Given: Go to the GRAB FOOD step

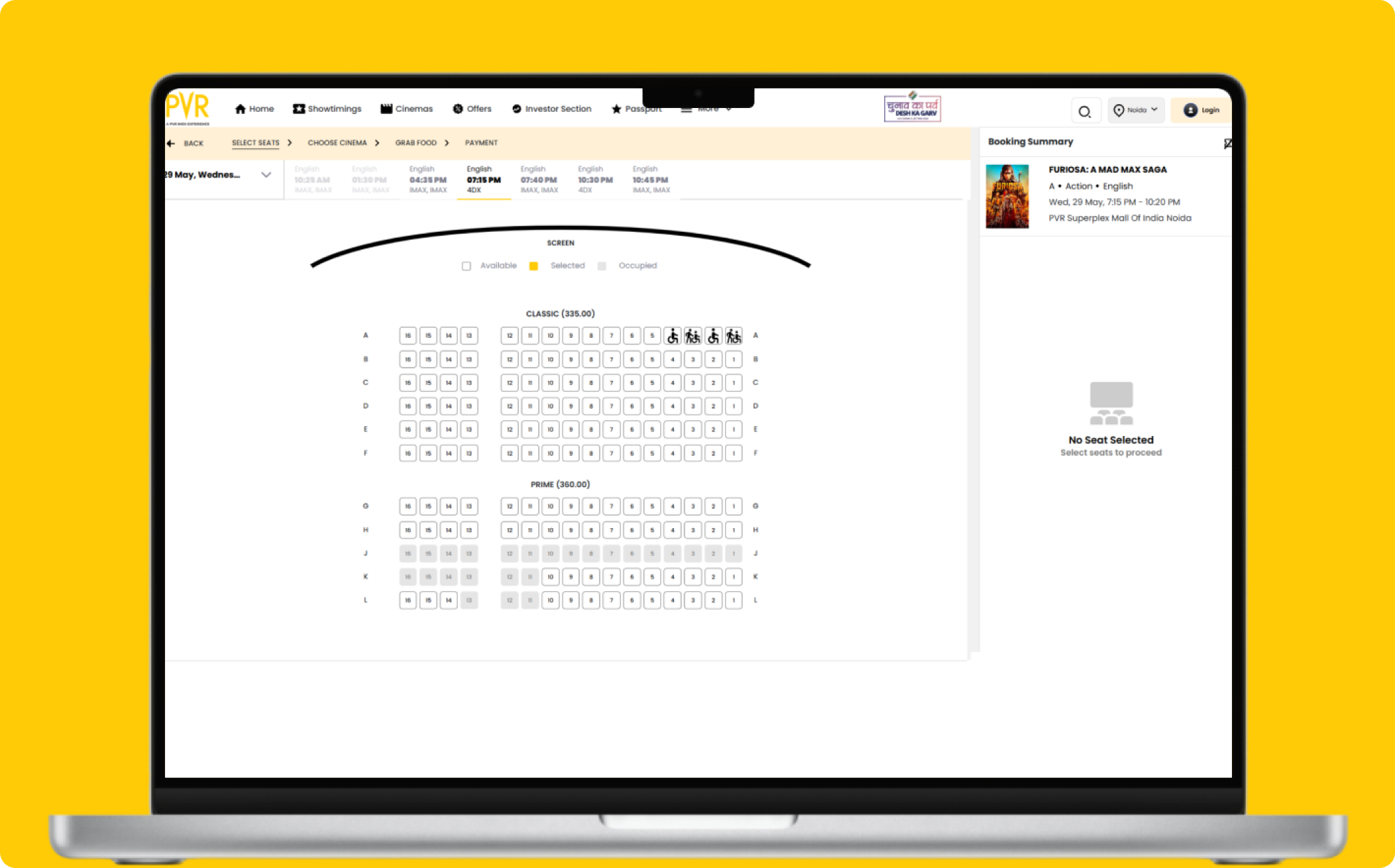Looking at the screenshot, I should pos(415,143).
